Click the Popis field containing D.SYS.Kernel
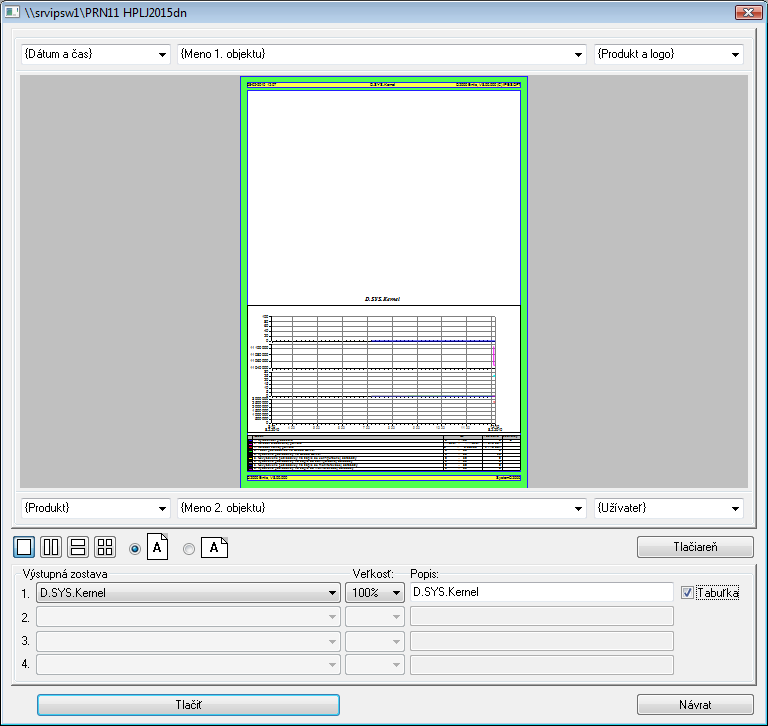 [x=541, y=592]
